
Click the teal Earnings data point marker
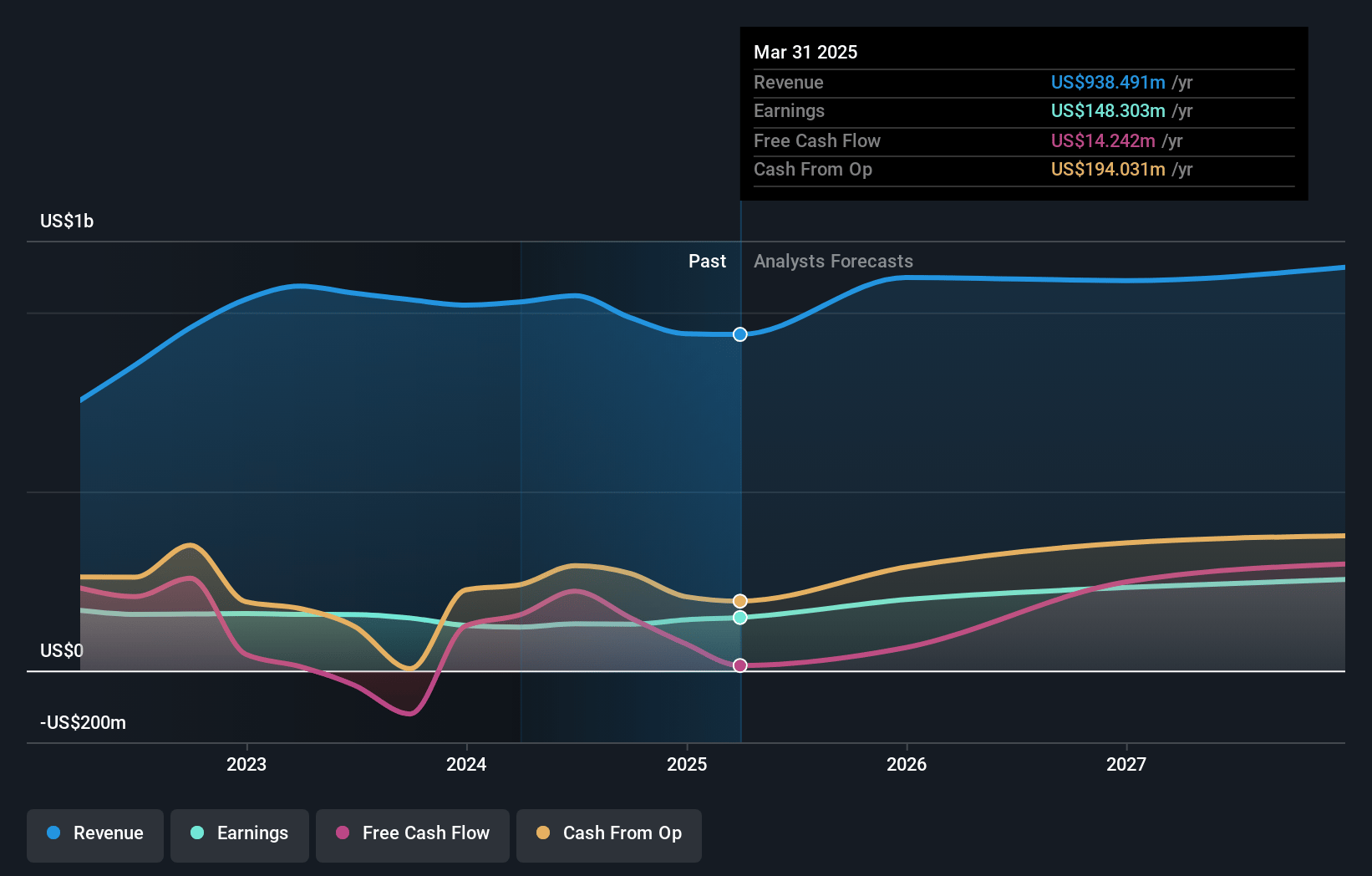pyautogui.click(x=740, y=618)
